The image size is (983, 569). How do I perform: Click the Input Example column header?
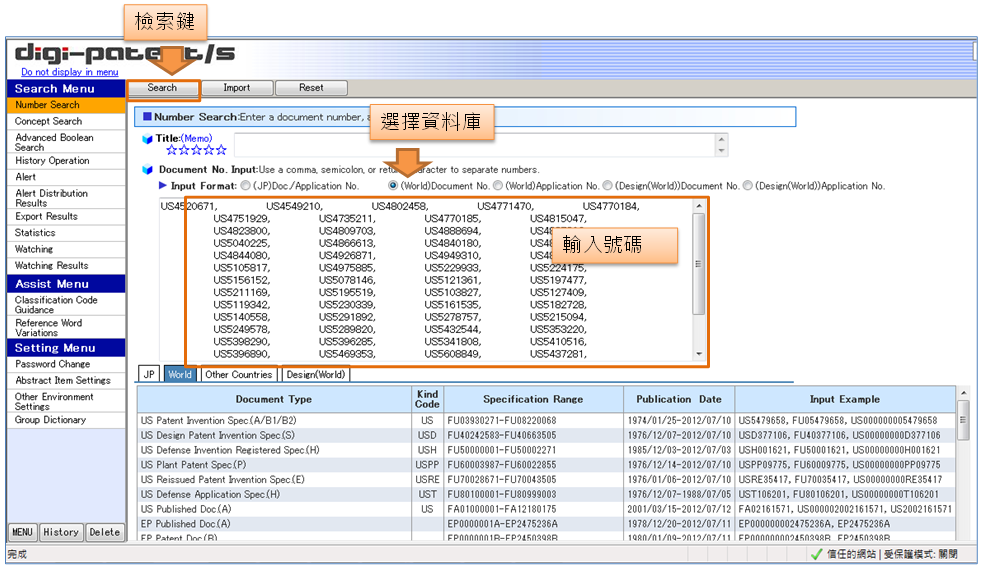845,400
